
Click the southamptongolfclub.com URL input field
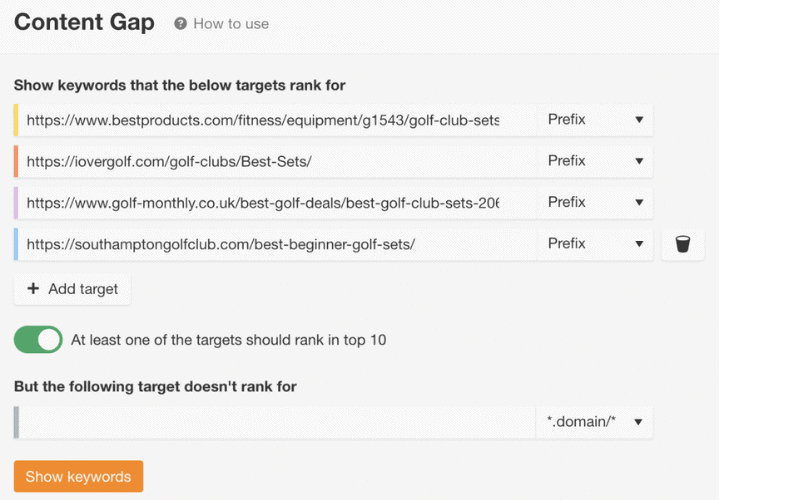[277, 244]
